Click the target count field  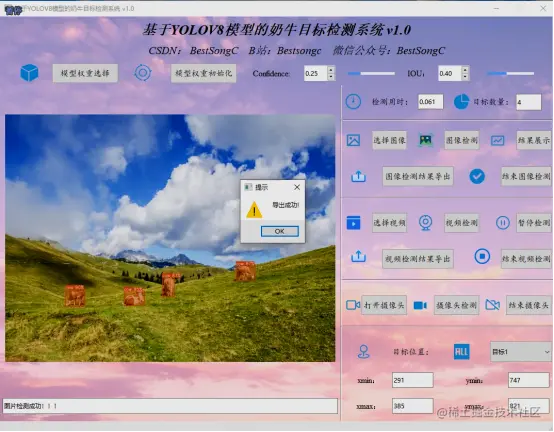pos(528,102)
